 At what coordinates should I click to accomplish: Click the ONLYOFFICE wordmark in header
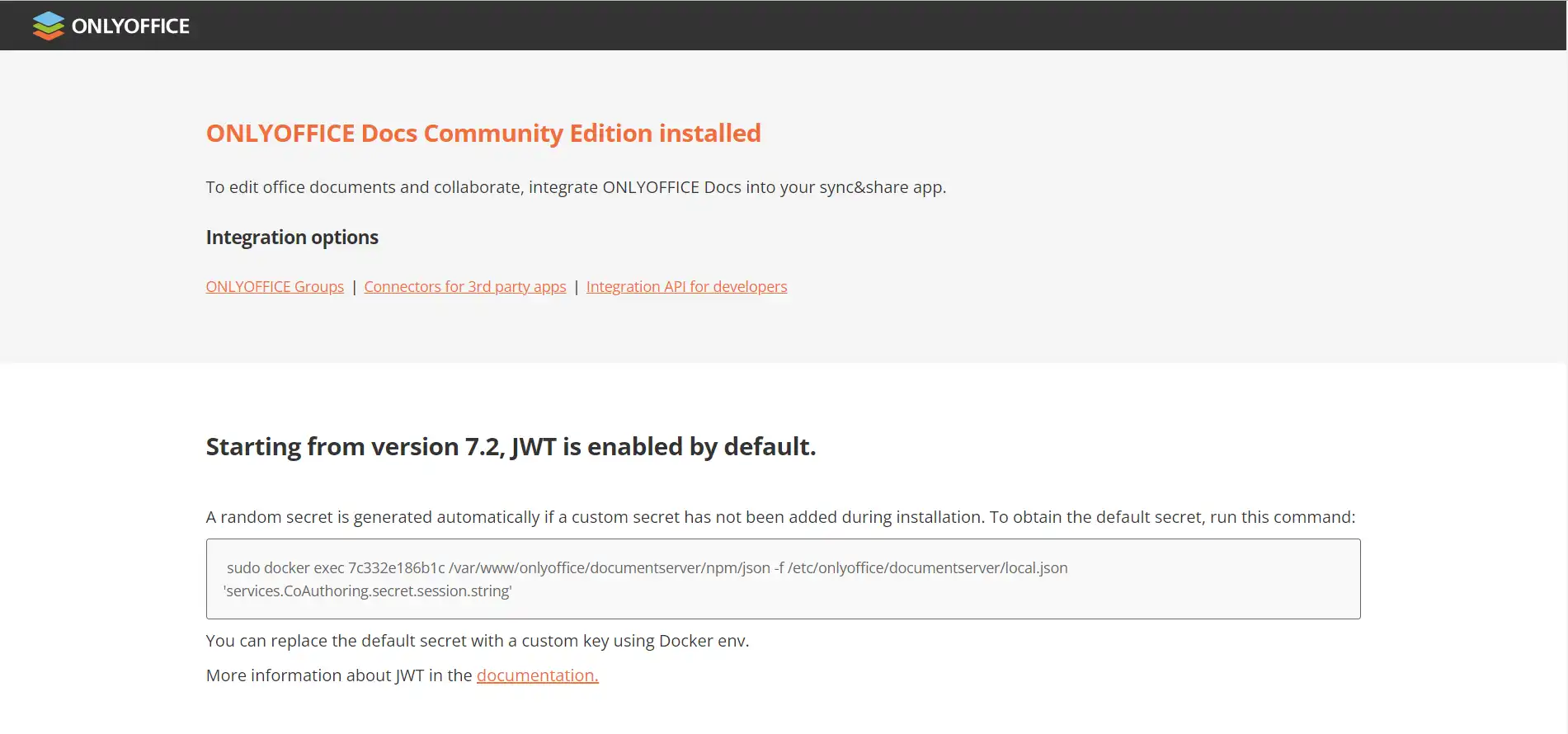(130, 26)
